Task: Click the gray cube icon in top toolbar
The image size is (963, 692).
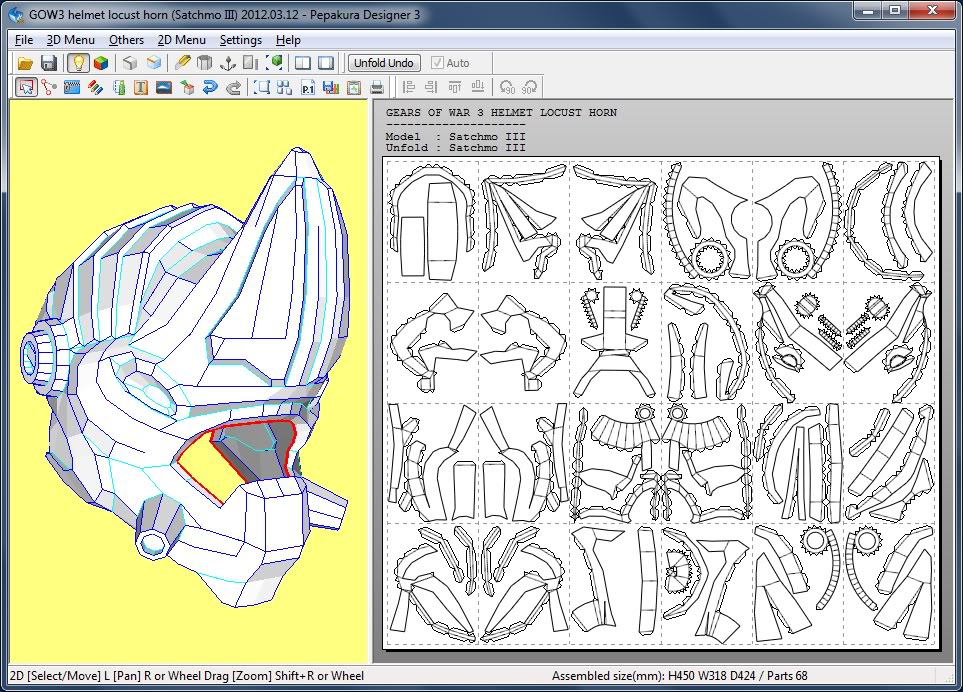Action: (x=130, y=63)
